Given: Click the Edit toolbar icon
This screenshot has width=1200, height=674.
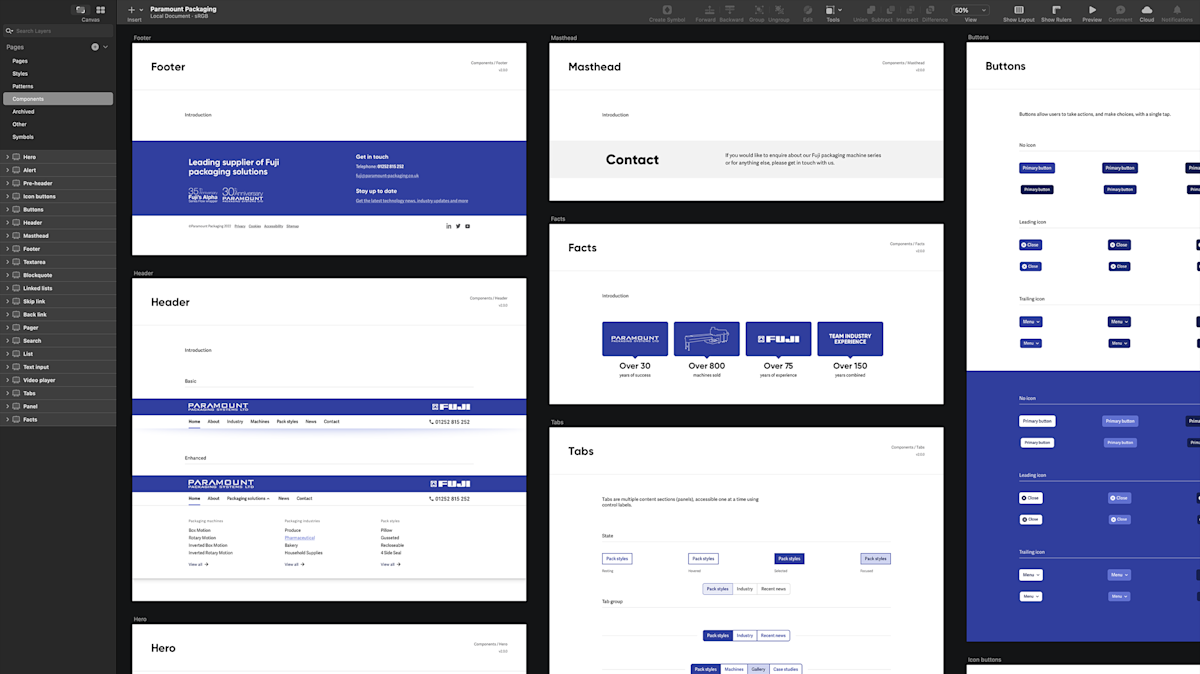Looking at the screenshot, I should point(808,10).
